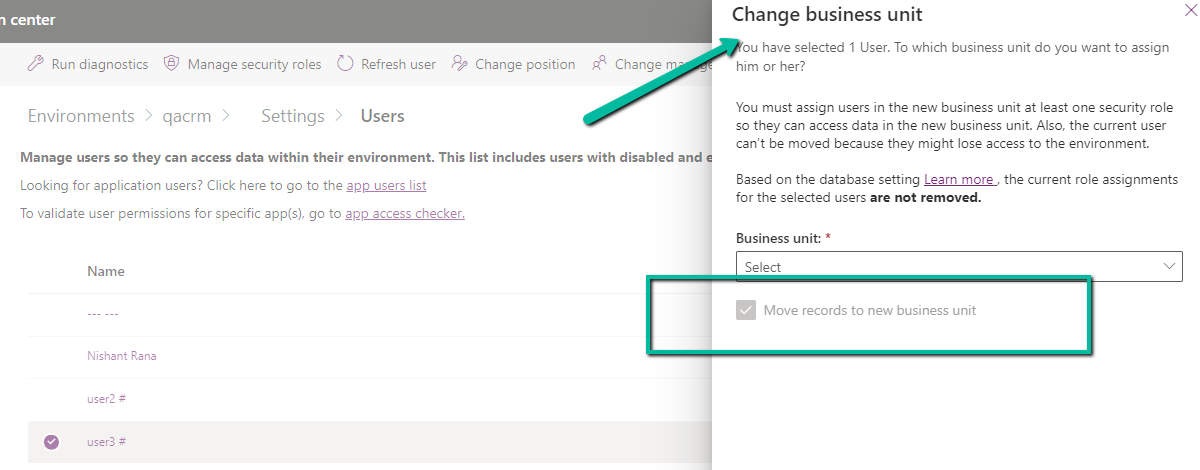The width and height of the screenshot is (1200, 470).
Task: Click the Users breadcrumb
Action: (x=383, y=116)
